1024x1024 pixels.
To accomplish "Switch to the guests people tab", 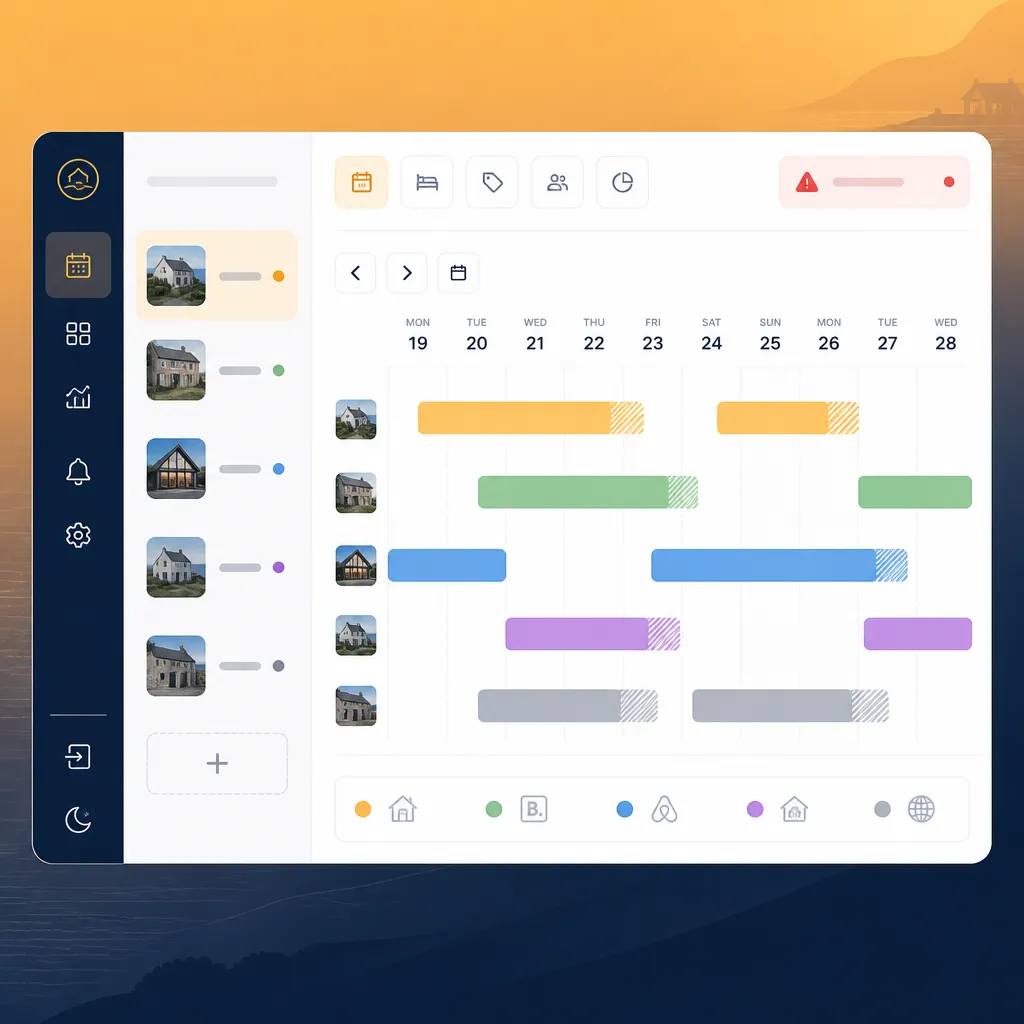I will point(557,182).
